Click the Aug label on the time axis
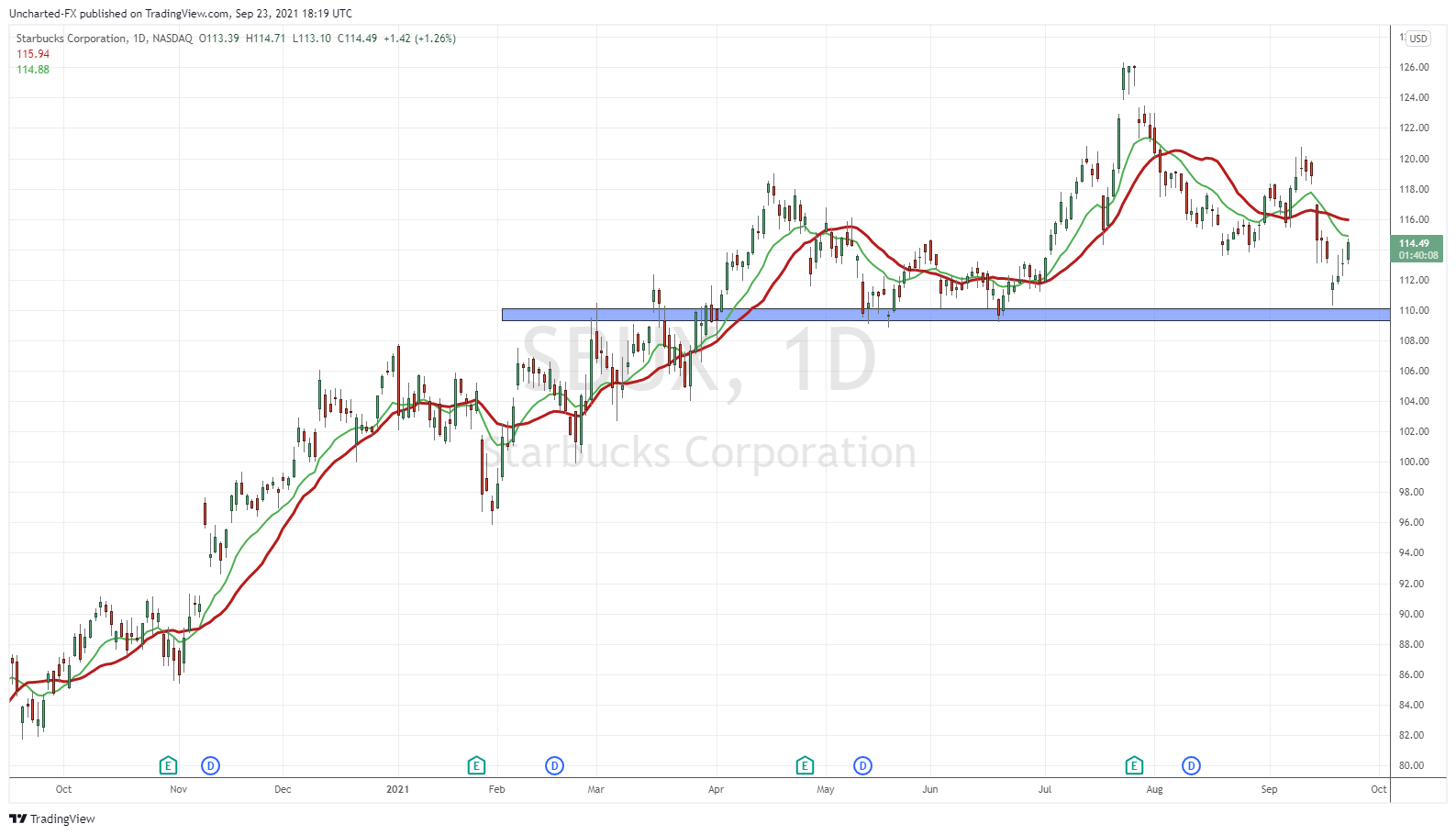 pos(1155,789)
